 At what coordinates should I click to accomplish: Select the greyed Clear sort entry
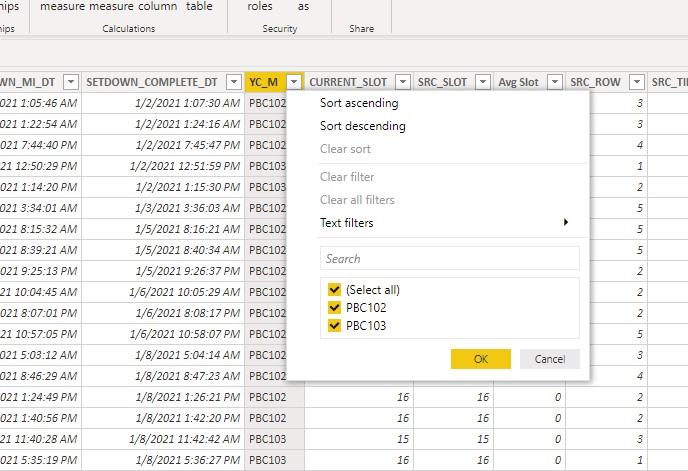point(345,149)
